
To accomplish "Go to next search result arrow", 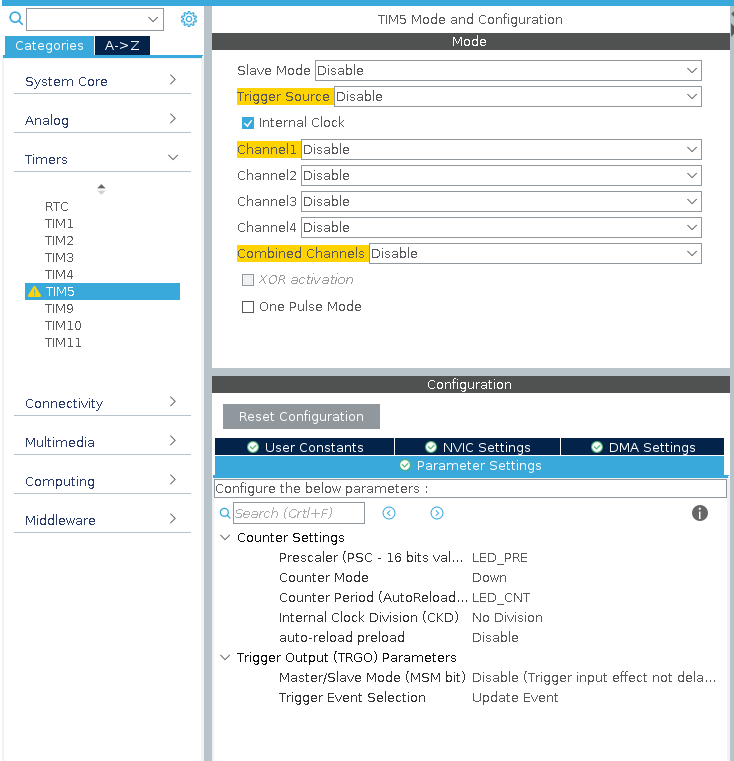I will pos(437,513).
